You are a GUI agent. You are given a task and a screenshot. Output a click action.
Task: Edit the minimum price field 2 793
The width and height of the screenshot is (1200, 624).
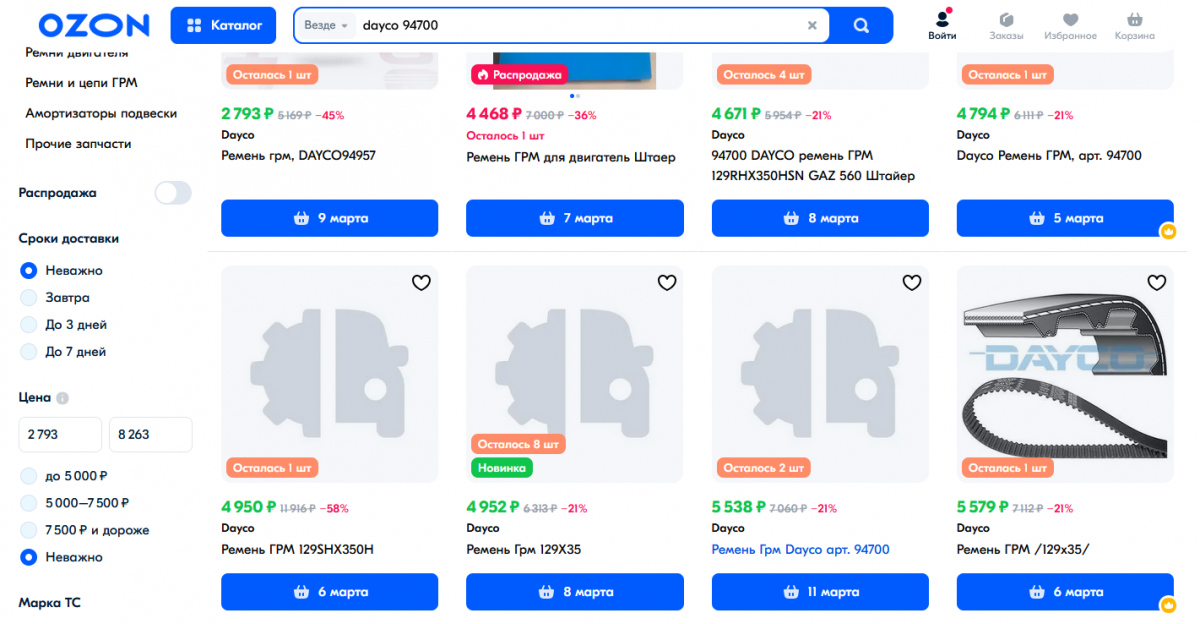[x=60, y=435]
